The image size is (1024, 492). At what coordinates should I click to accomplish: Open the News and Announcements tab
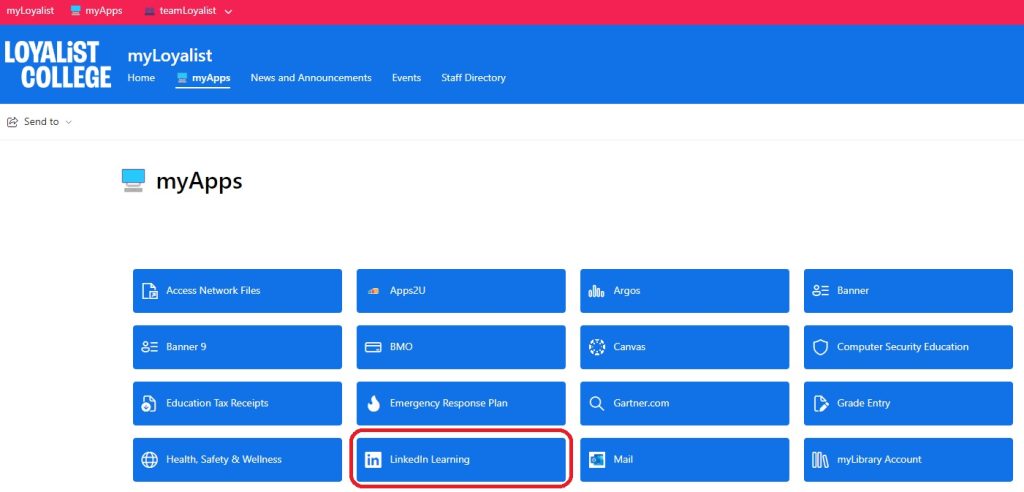point(311,78)
